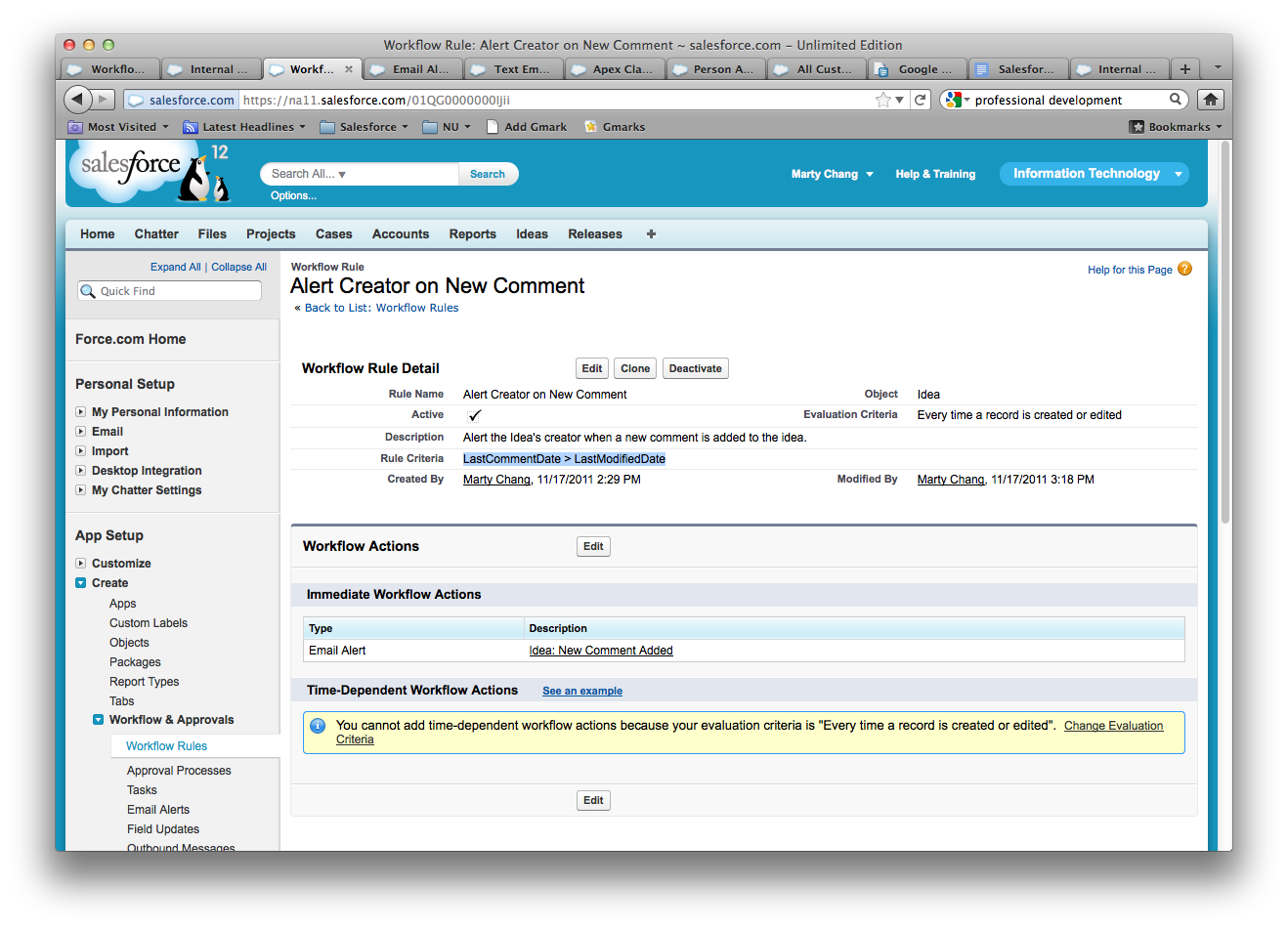
Task: Click the search magnifier in browser search box
Action: click(x=1176, y=100)
